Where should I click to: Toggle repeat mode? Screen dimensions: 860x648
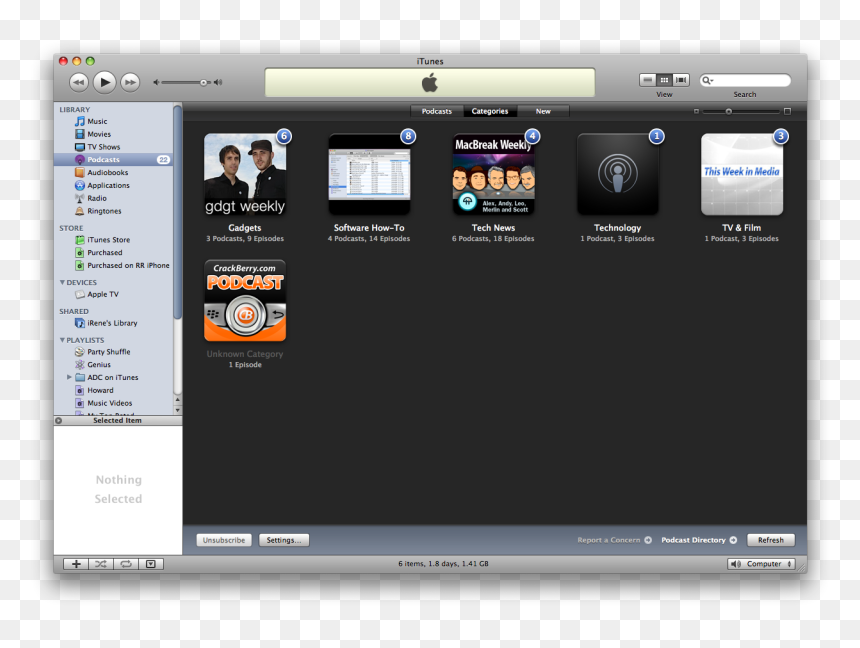pos(126,564)
